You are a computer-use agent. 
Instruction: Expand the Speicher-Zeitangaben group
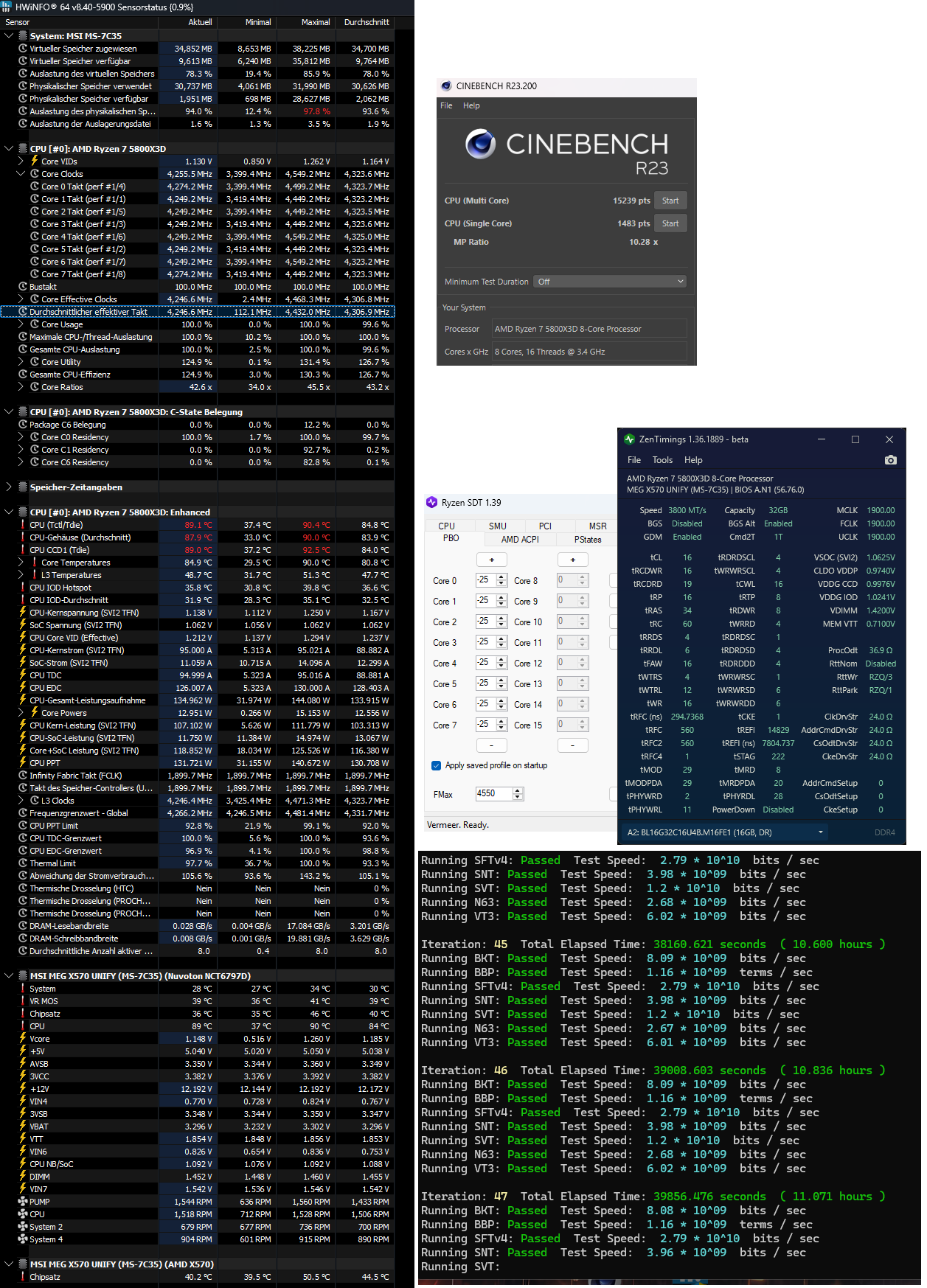(x=9, y=487)
